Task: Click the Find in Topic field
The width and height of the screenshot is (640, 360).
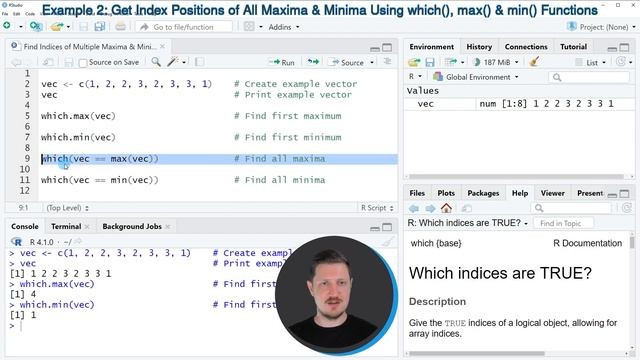Action: [564, 223]
